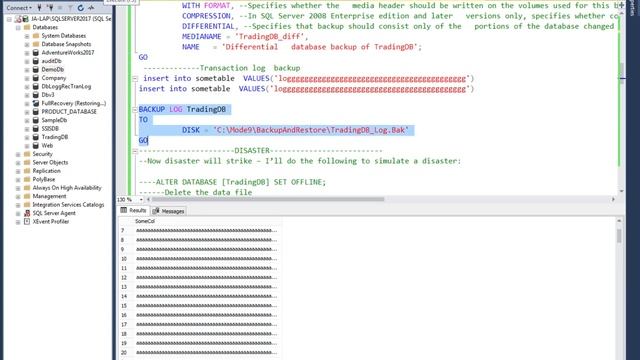Select the Dbv3 database icon

[x=36, y=95]
